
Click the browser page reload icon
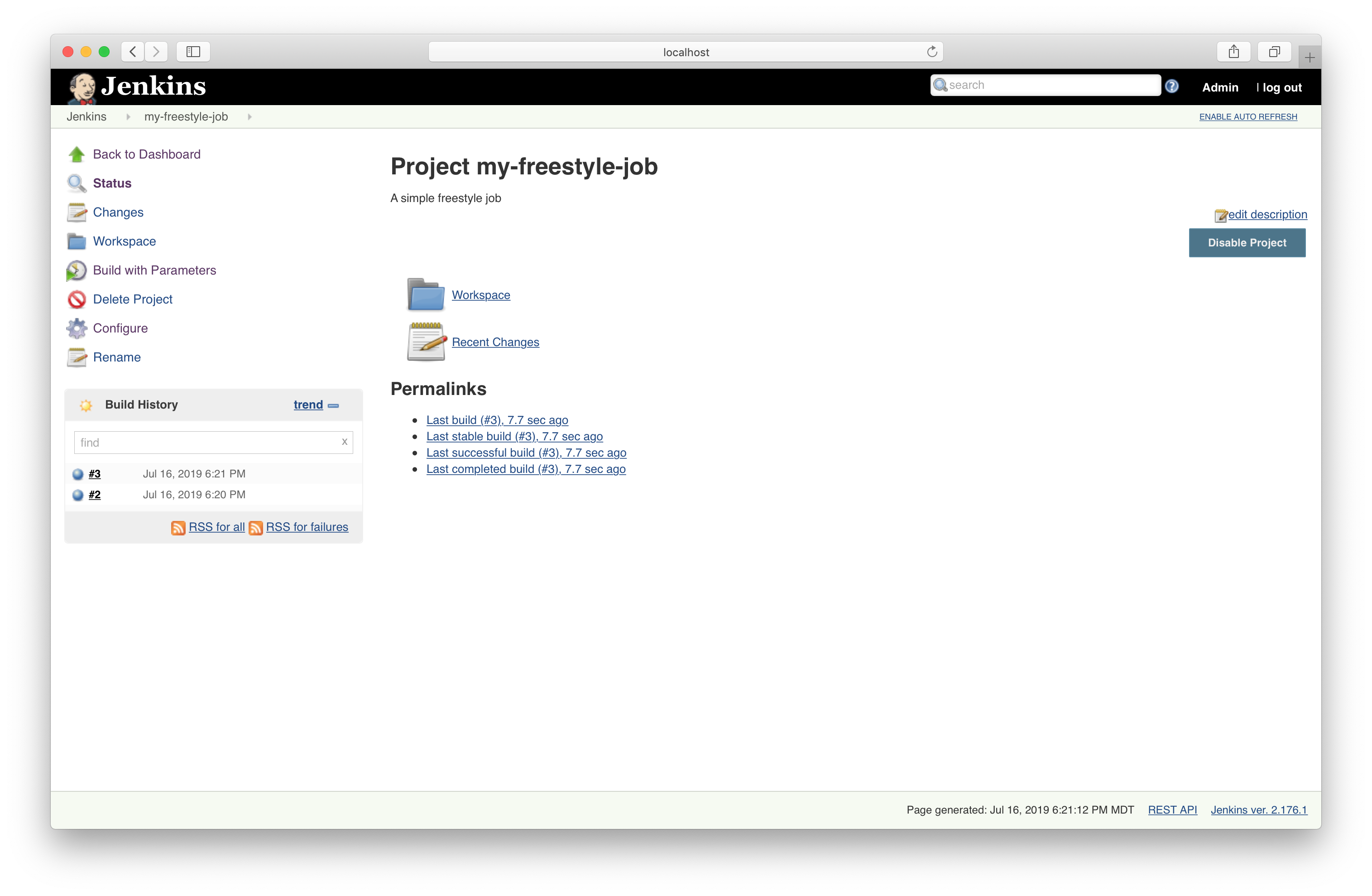pos(931,52)
